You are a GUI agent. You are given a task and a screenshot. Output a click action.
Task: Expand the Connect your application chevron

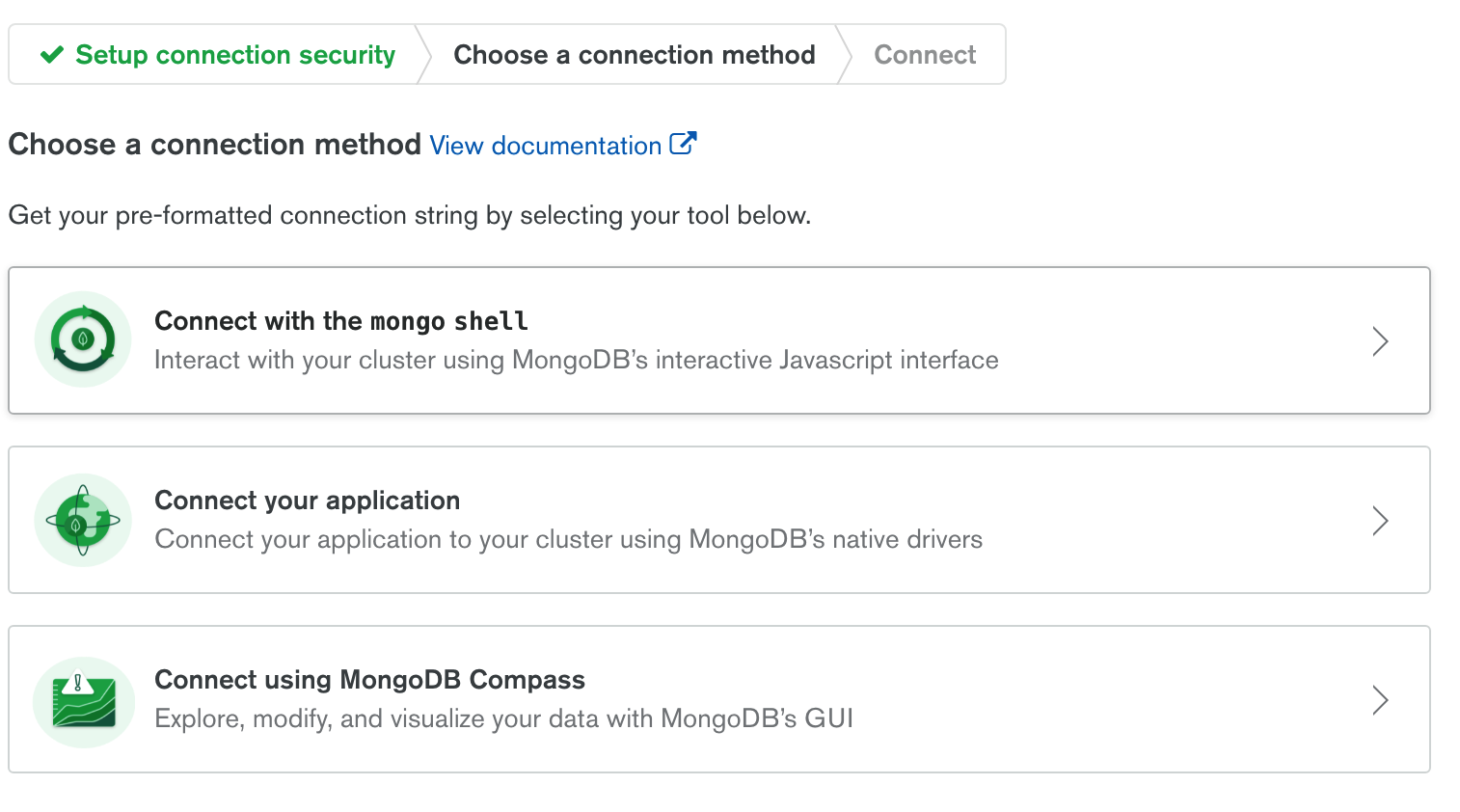tap(1380, 521)
